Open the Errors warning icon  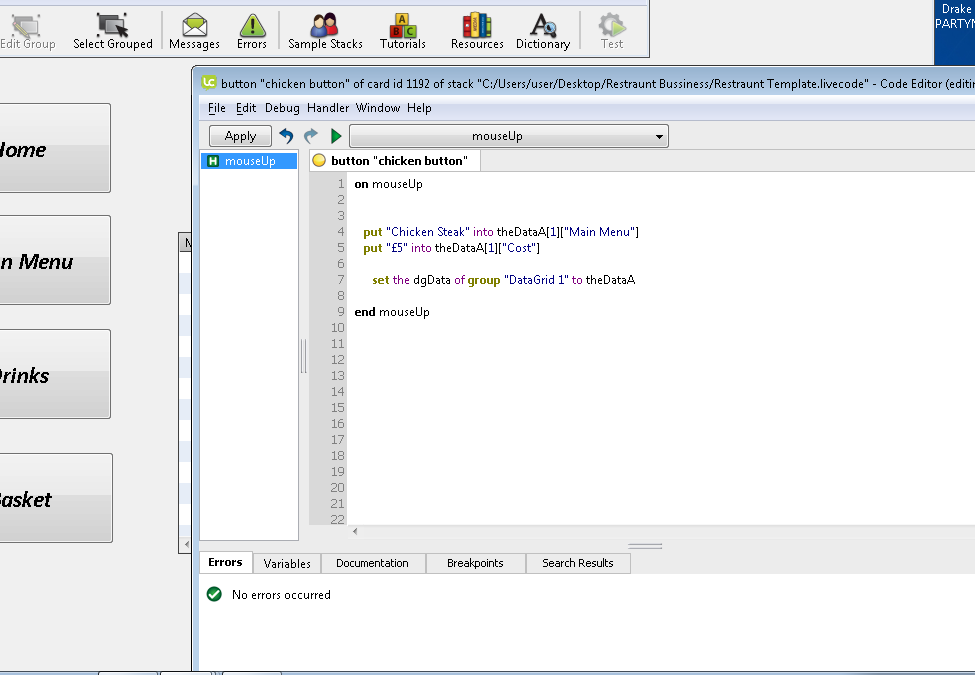(252, 30)
